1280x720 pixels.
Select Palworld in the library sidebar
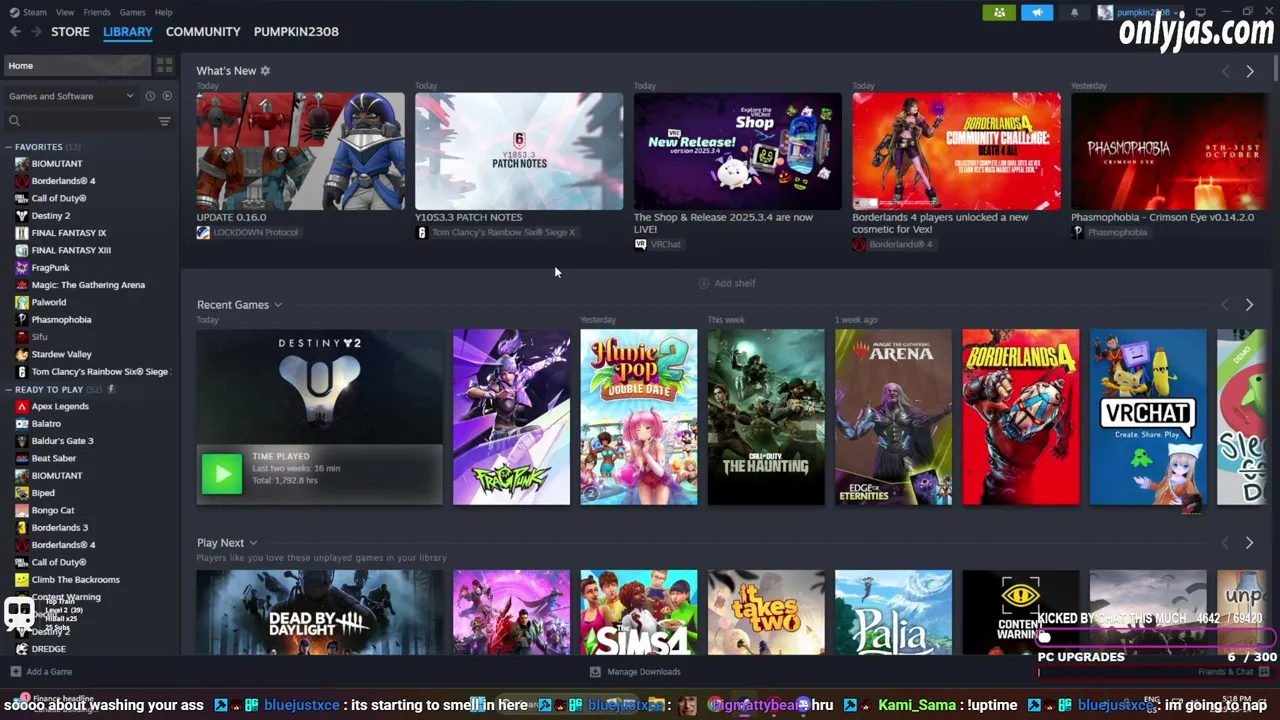pos(48,302)
